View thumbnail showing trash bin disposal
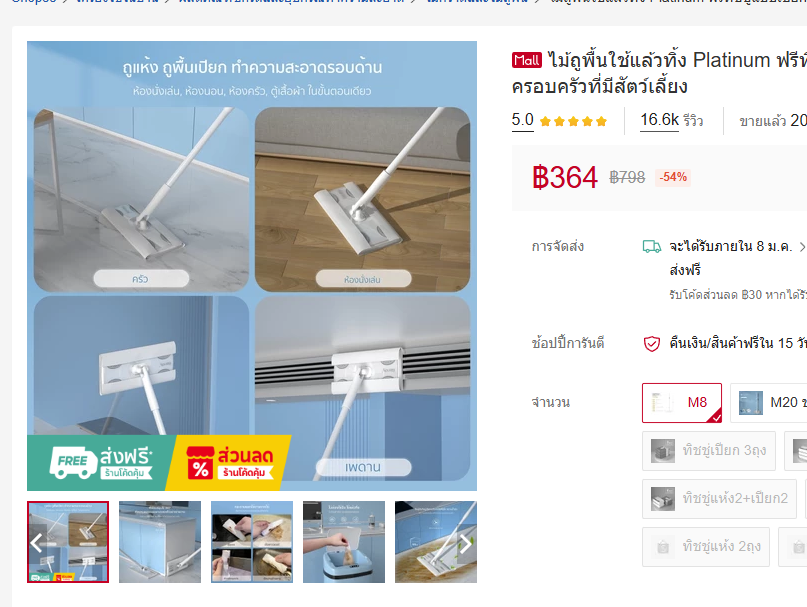 pyautogui.click(x=344, y=542)
